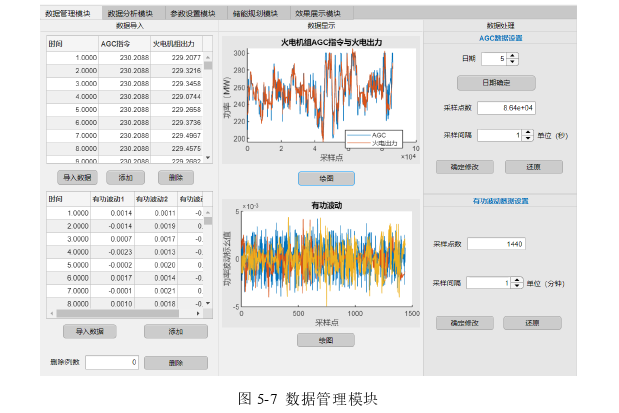Click the AGC entry in chart legend
The width and height of the screenshot is (619, 413).
tap(373, 135)
